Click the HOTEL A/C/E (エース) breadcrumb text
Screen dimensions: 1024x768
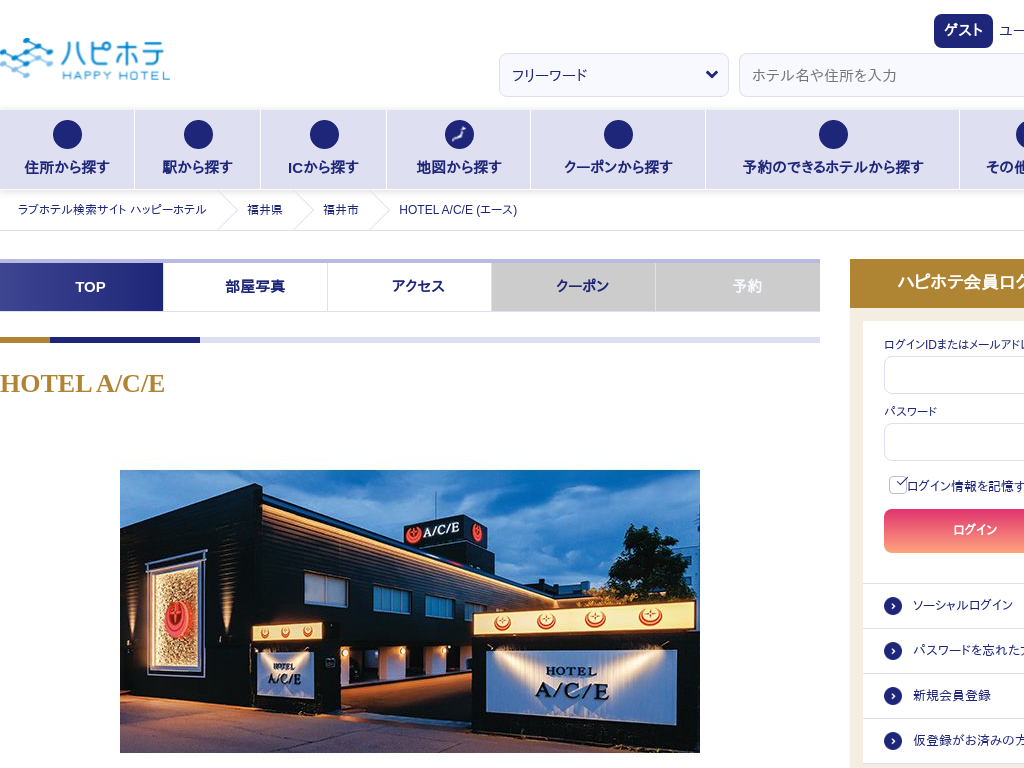coord(458,210)
